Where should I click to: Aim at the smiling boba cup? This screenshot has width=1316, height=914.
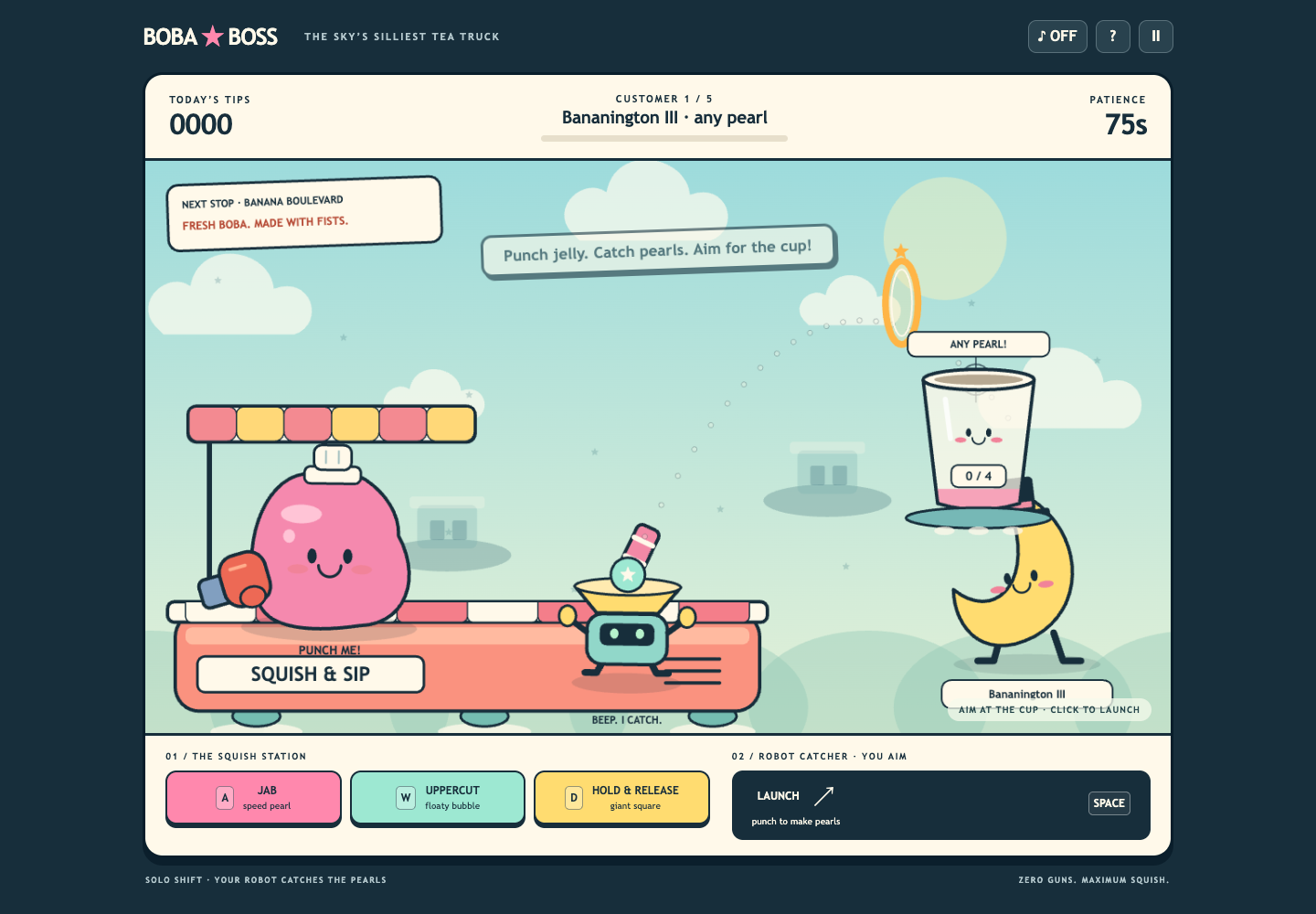tap(978, 439)
